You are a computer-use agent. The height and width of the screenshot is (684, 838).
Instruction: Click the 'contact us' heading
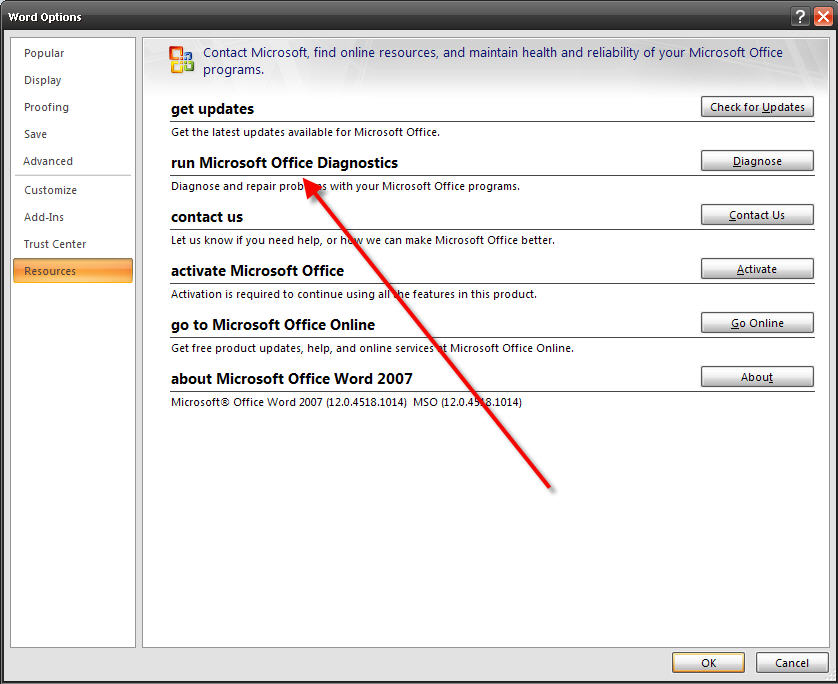tap(207, 217)
